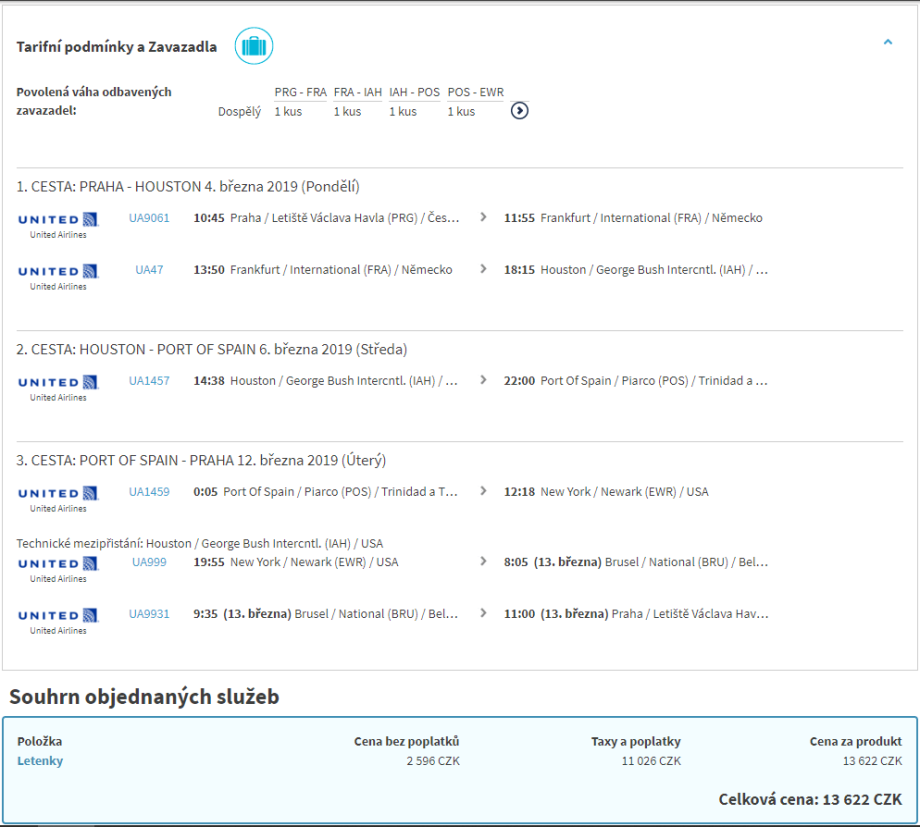
Task: Click arrow between Houston and Port Of Spain
Action: click(484, 380)
